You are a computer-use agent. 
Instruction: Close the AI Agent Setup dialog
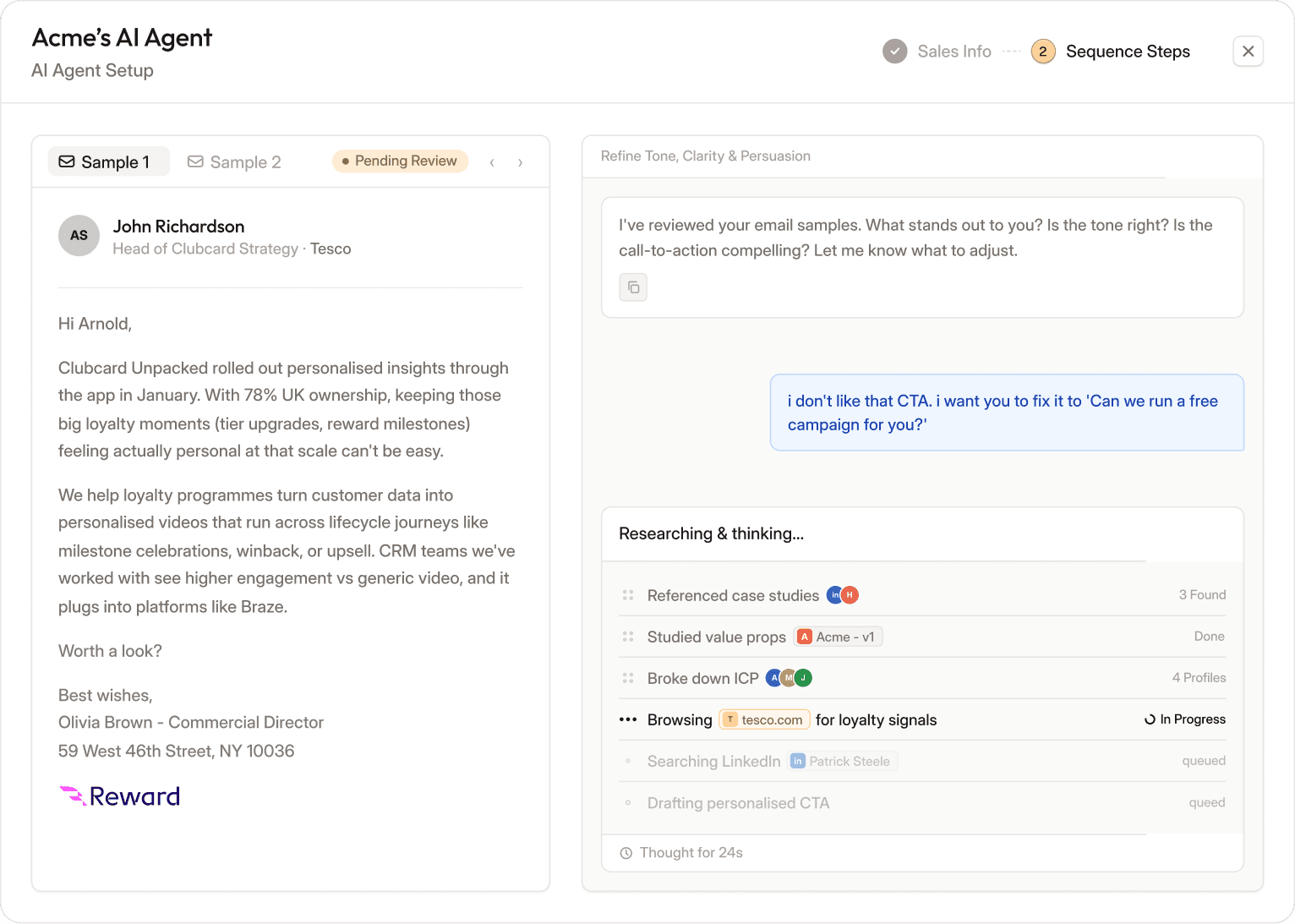click(x=1248, y=52)
